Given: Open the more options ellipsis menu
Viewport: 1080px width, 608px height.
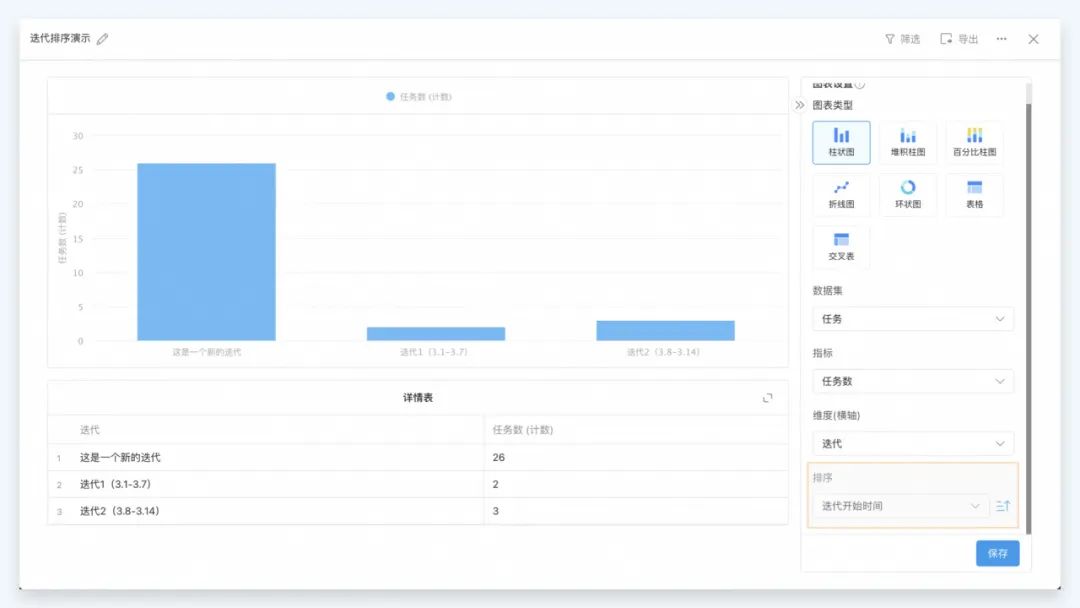Looking at the screenshot, I should coord(1001,39).
